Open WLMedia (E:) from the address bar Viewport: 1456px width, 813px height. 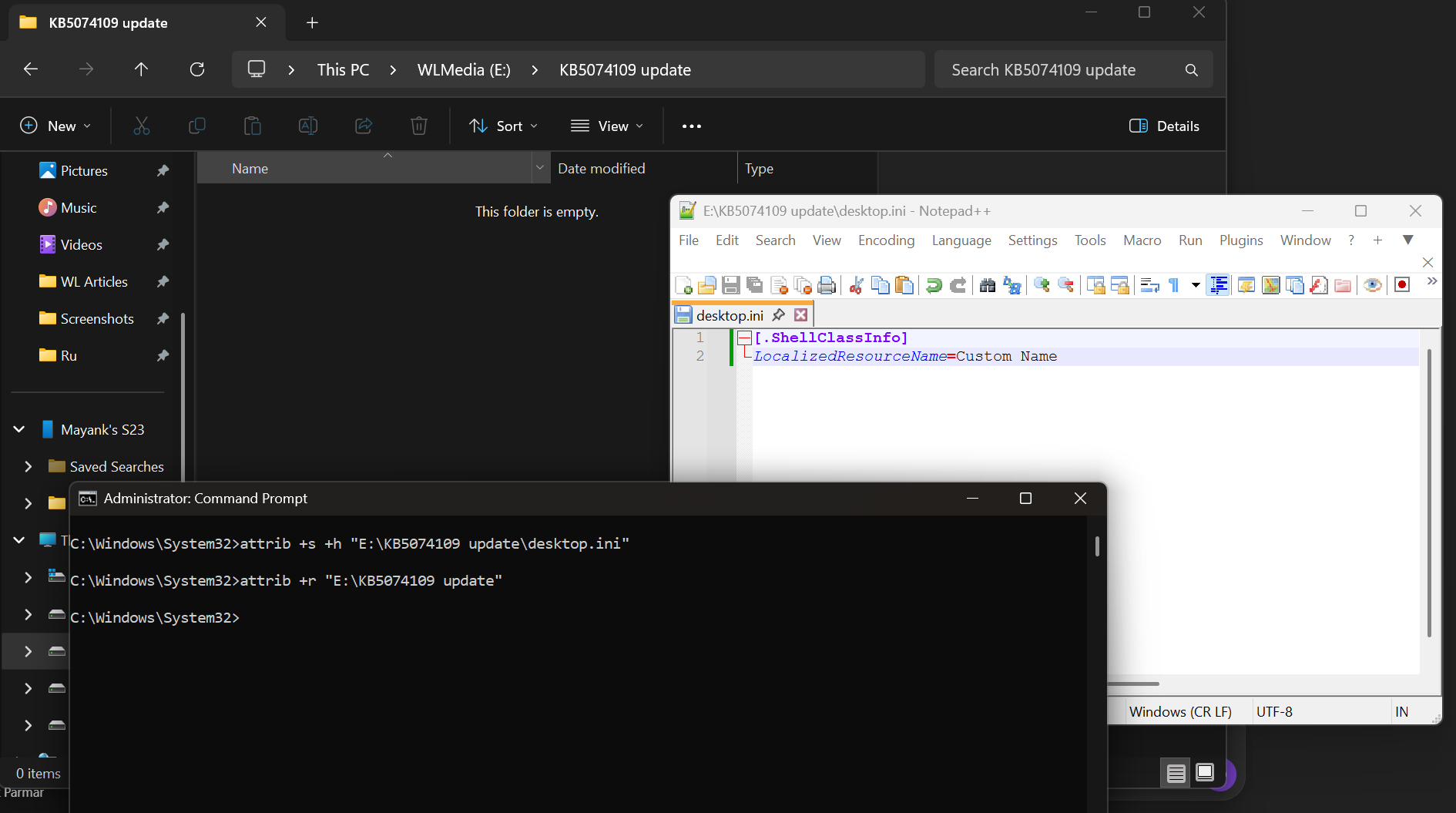[462, 69]
